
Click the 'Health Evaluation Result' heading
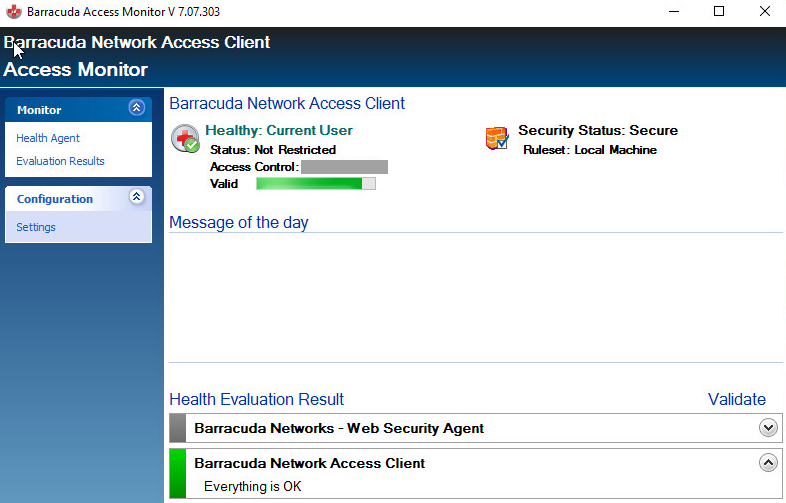pyautogui.click(x=257, y=399)
